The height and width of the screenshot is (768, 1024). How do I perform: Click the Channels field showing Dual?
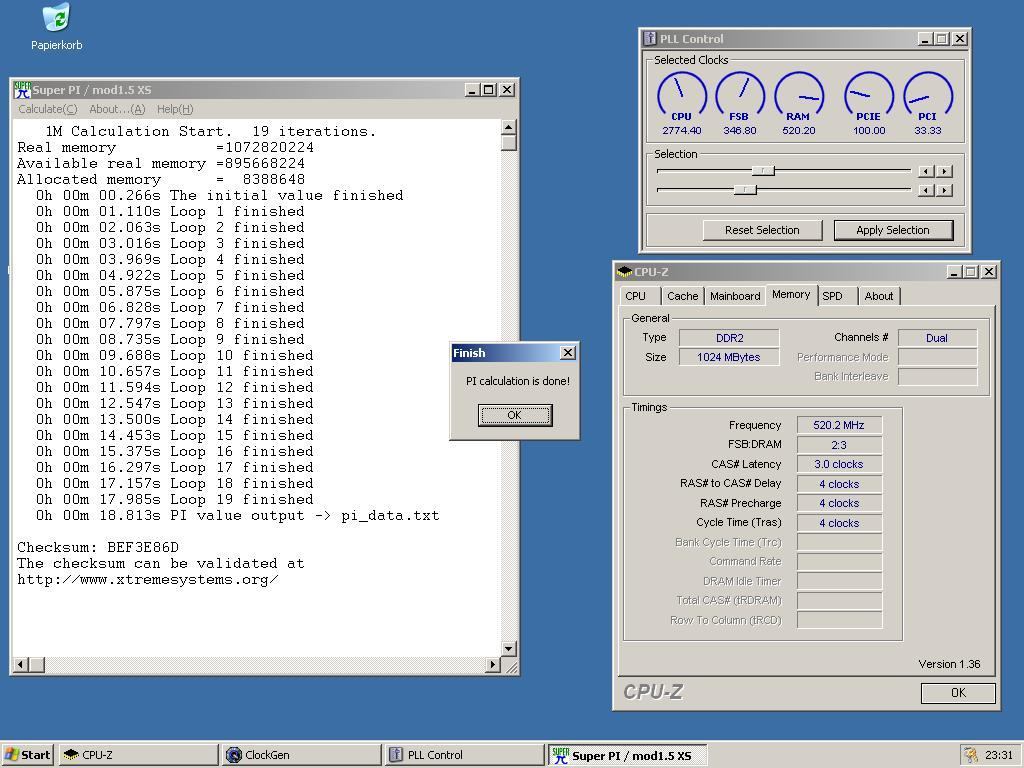click(937, 338)
